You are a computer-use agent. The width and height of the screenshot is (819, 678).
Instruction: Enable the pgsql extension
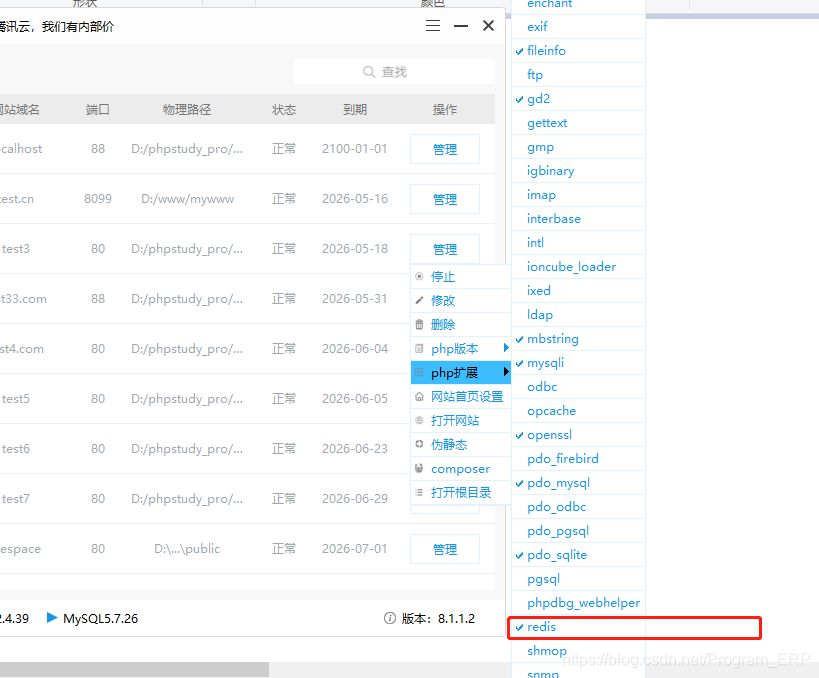point(578,579)
